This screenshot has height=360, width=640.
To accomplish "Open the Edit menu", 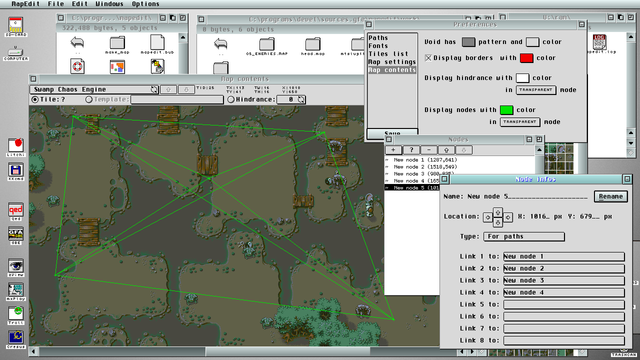I will point(80,4).
